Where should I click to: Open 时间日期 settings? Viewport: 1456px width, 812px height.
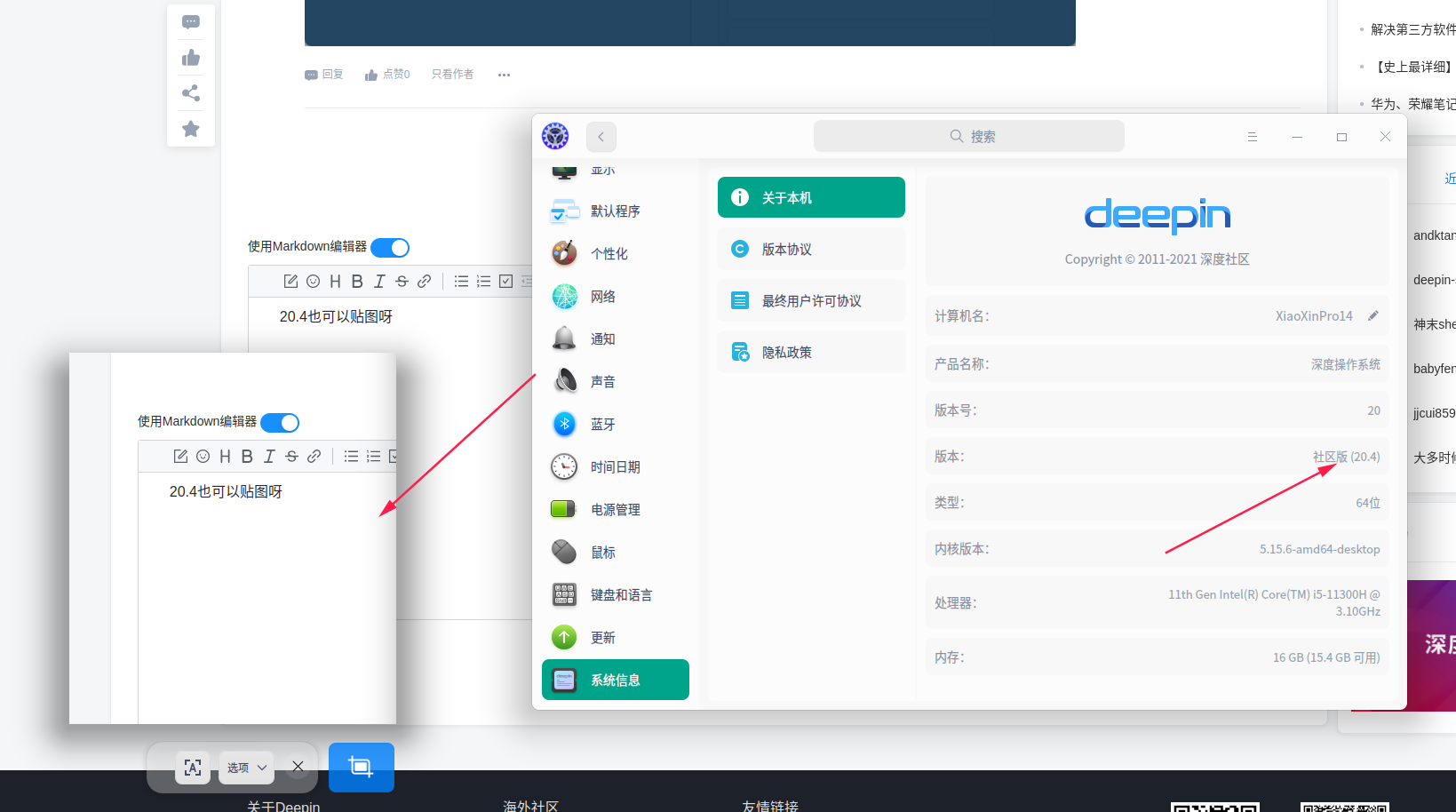[616, 467]
